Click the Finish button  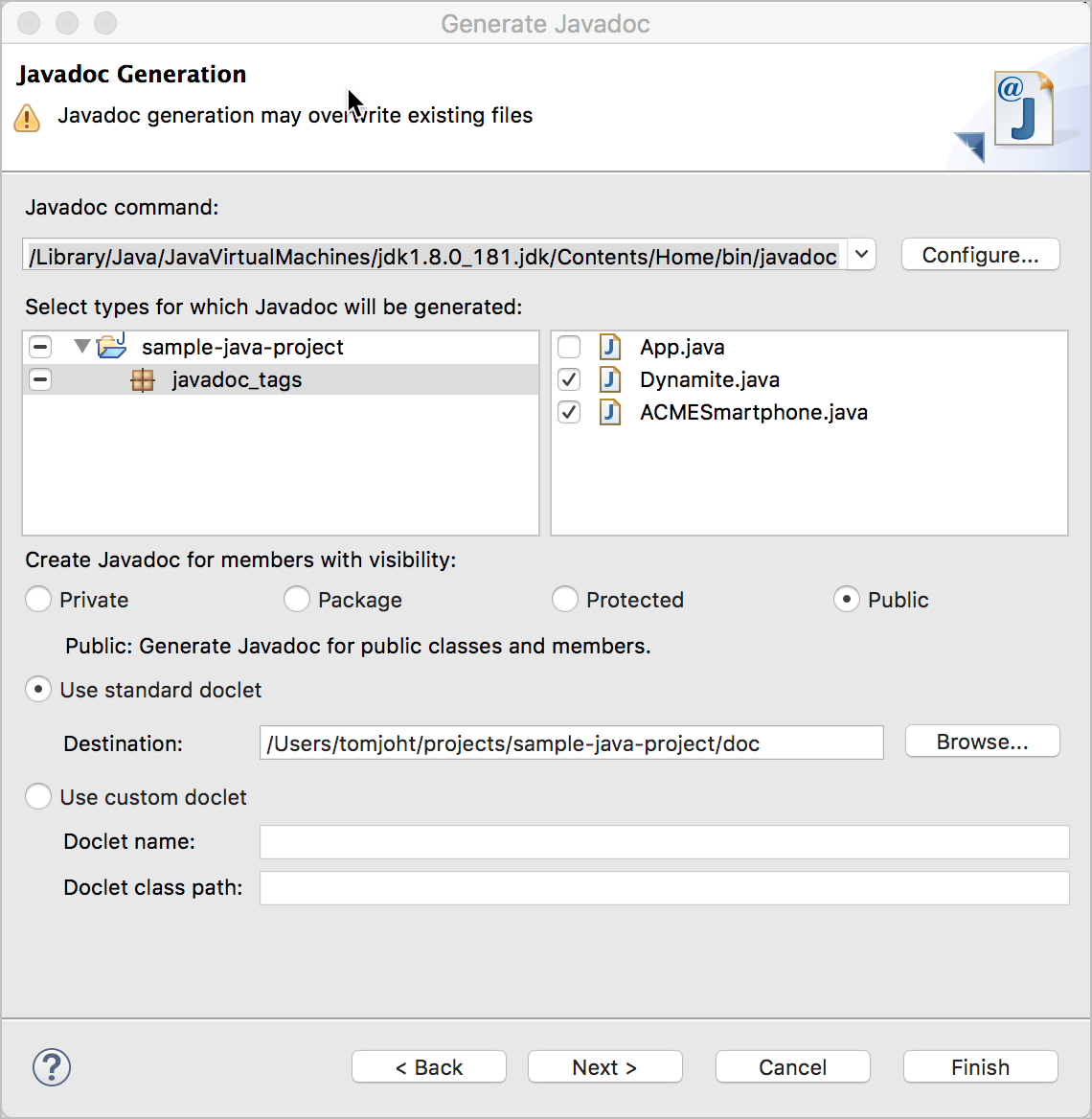pyautogui.click(x=980, y=1066)
